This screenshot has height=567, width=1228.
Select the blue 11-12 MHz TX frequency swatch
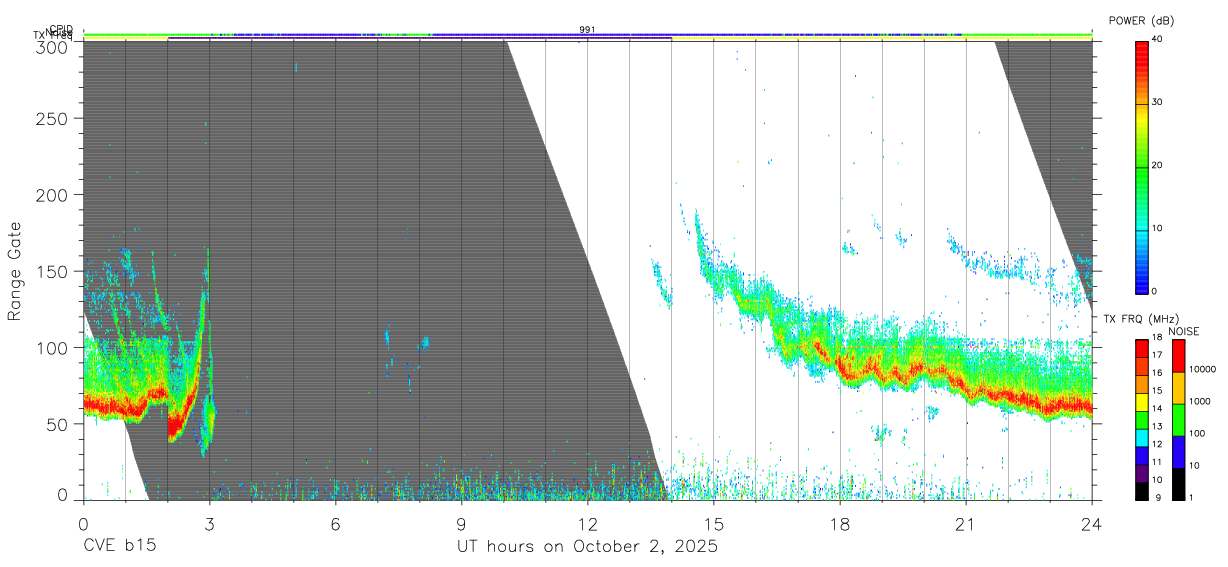pyautogui.click(x=1141, y=453)
